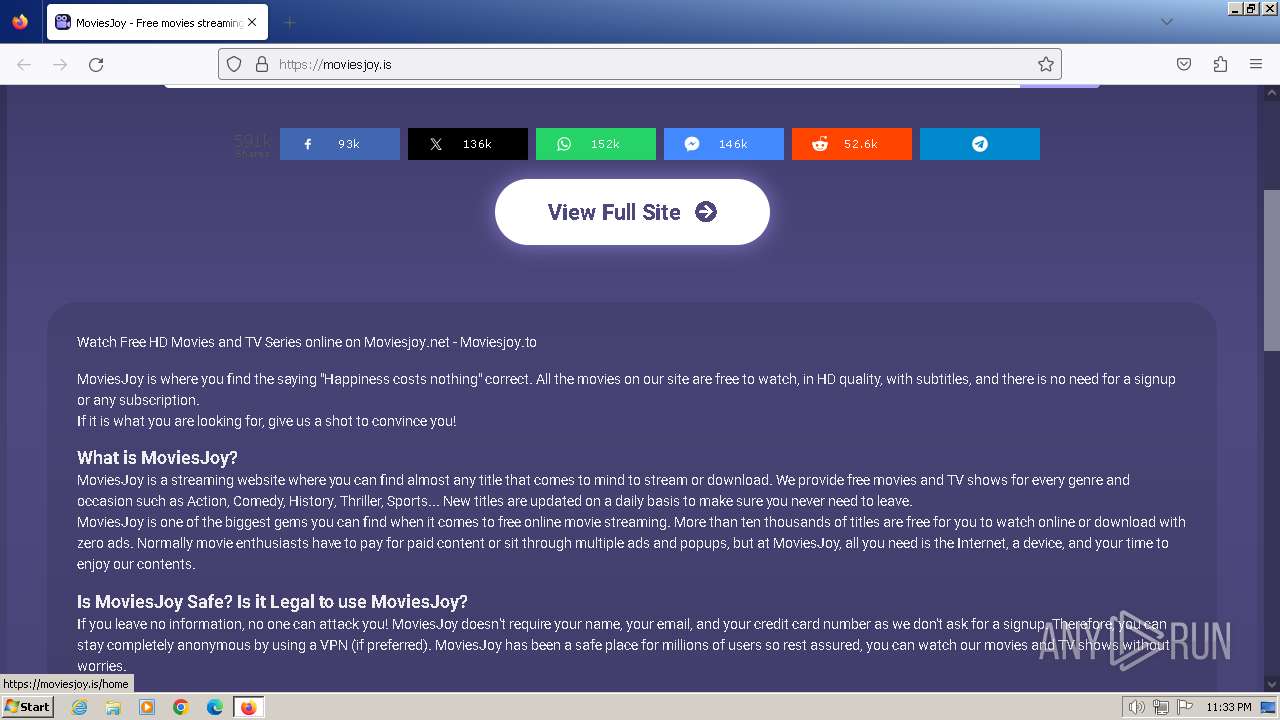Click the X logo icon
1280x720 pixels.
(436, 144)
